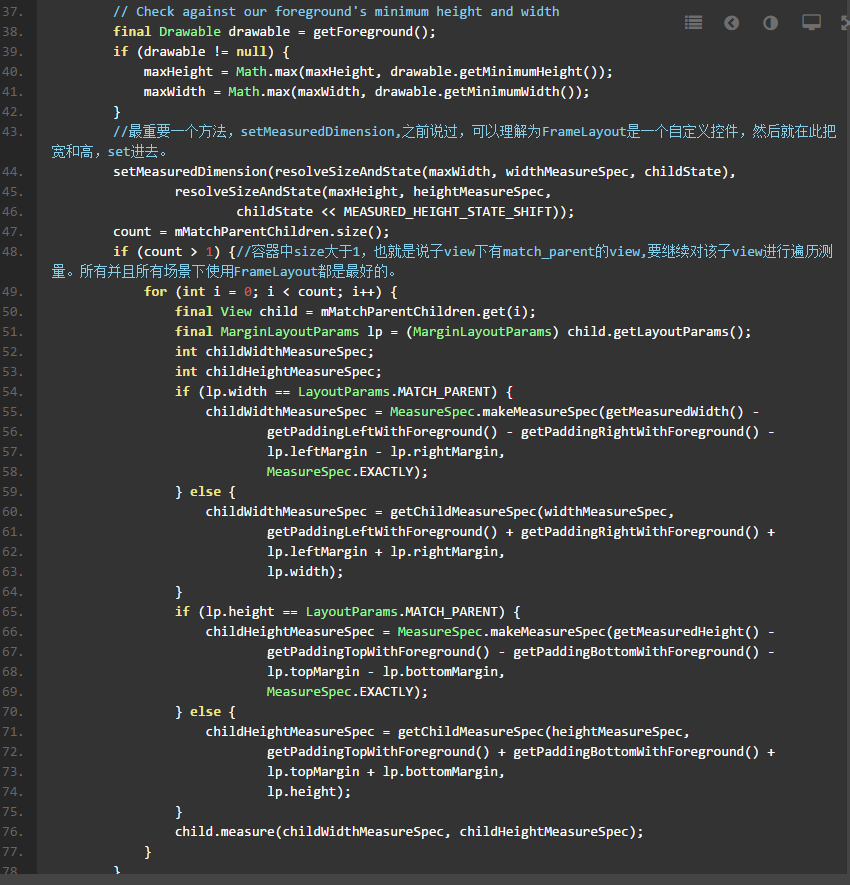This screenshot has height=885, width=850.
Task: Click the circular back arrow icon
Action: pyautogui.click(x=731, y=23)
